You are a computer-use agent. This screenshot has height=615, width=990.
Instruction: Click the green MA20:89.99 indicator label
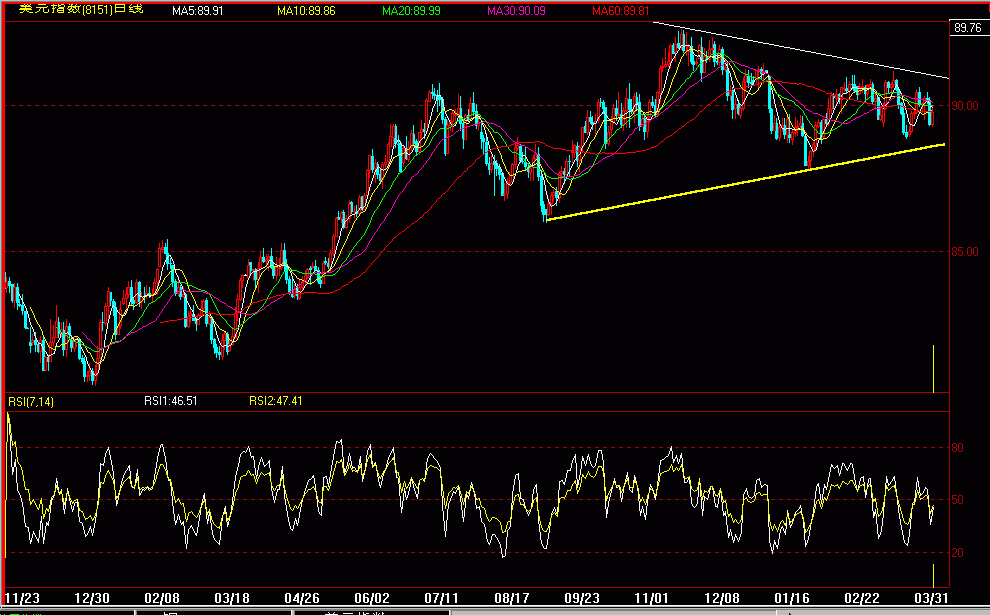412,12
